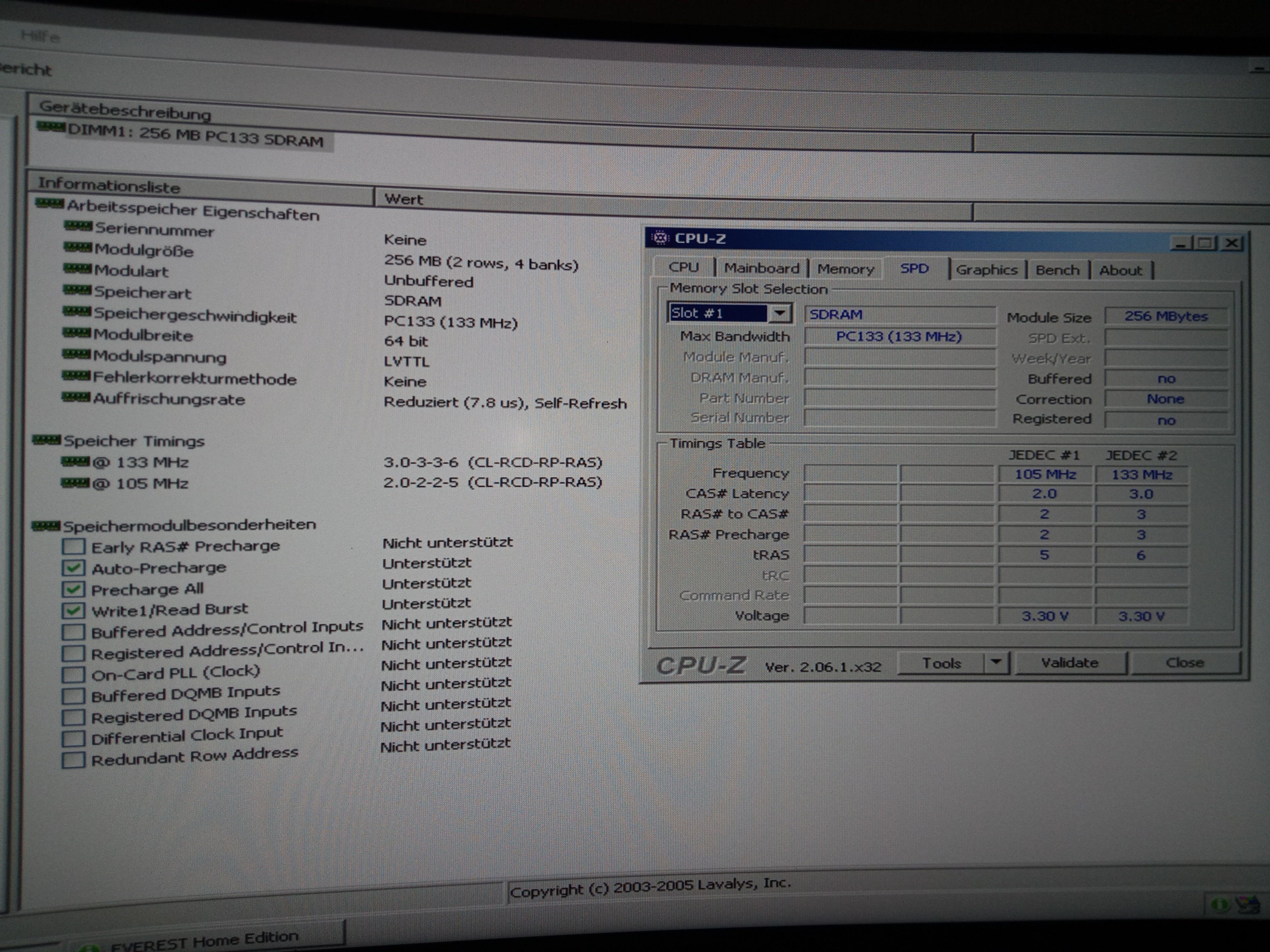Click the Modulart row icon
Screen dimensions: 1270x952
[77, 269]
